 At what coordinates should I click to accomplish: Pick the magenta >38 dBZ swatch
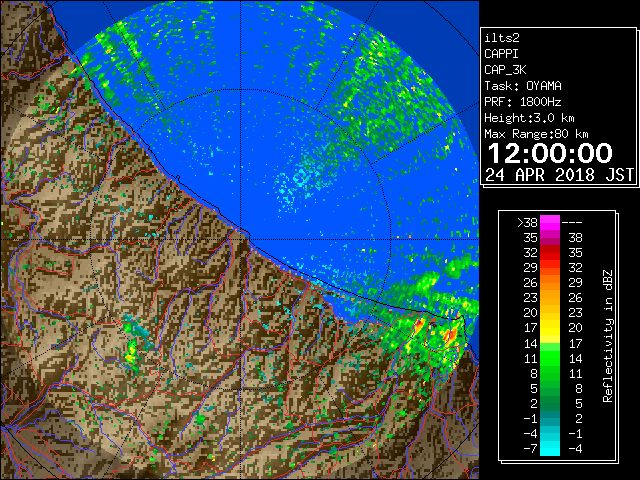coord(550,222)
